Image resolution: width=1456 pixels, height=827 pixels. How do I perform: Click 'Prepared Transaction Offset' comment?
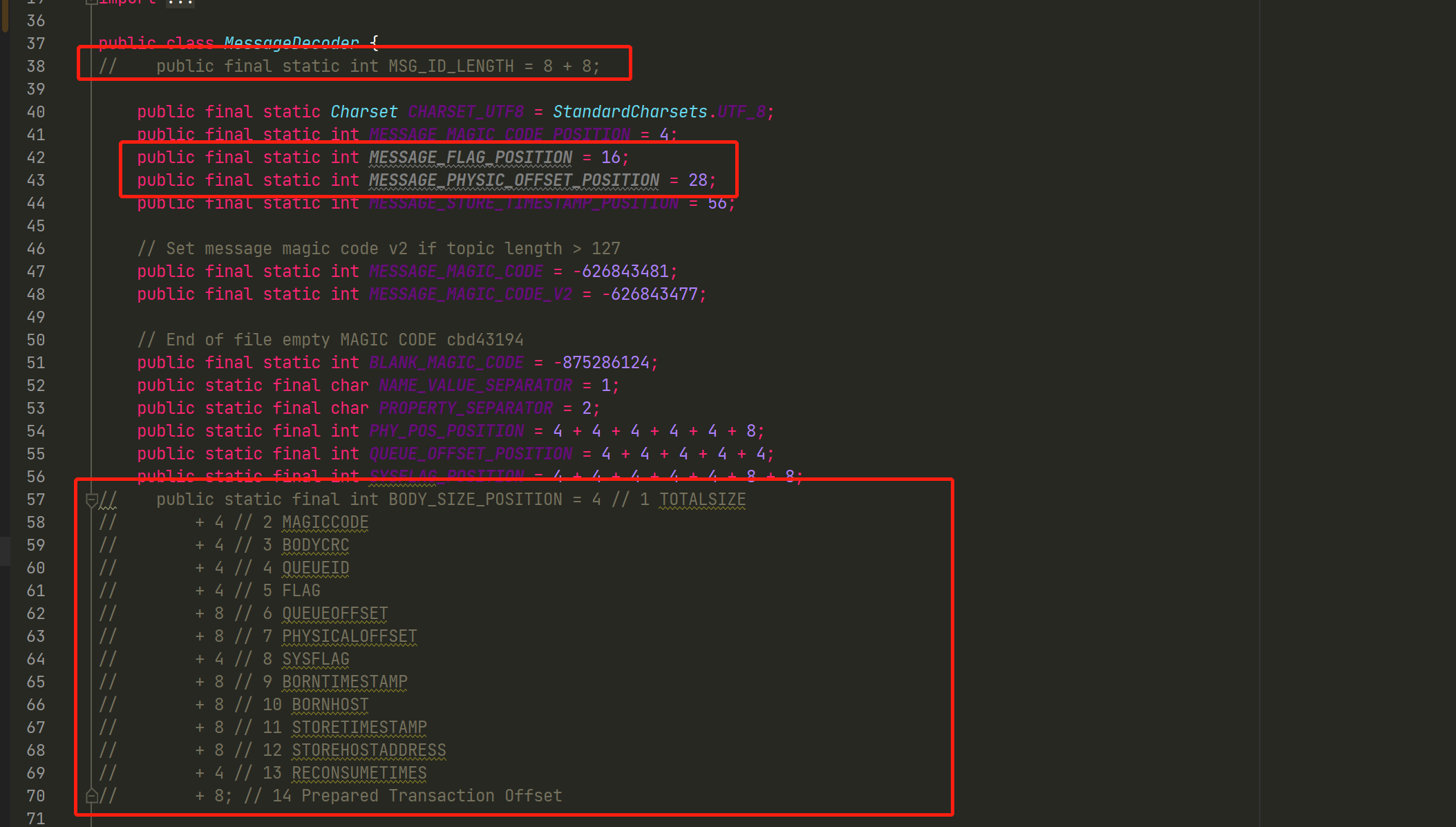coord(432,796)
